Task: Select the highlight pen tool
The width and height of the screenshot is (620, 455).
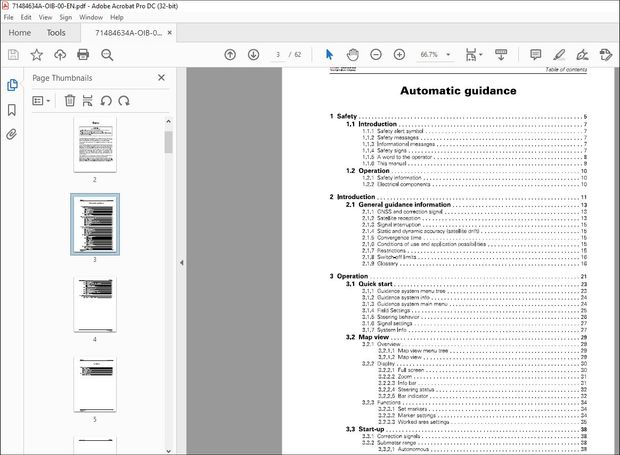Action: 559,55
